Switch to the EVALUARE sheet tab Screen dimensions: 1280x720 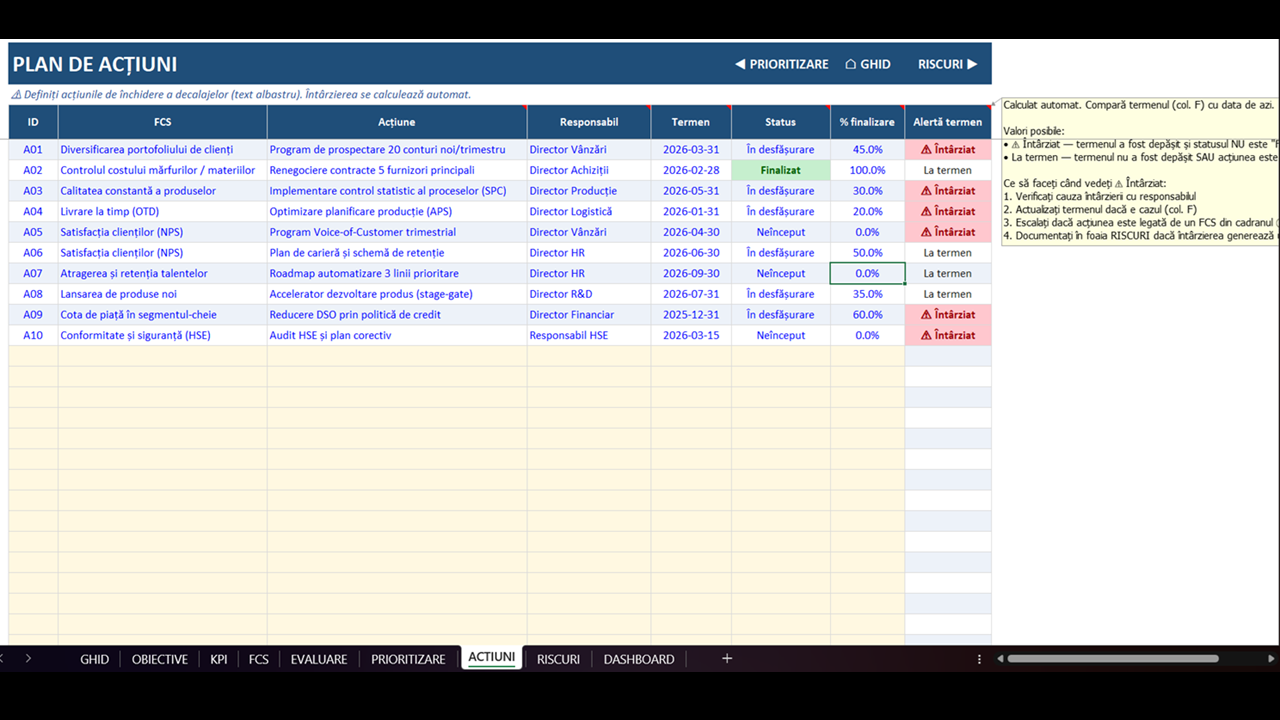coord(319,659)
